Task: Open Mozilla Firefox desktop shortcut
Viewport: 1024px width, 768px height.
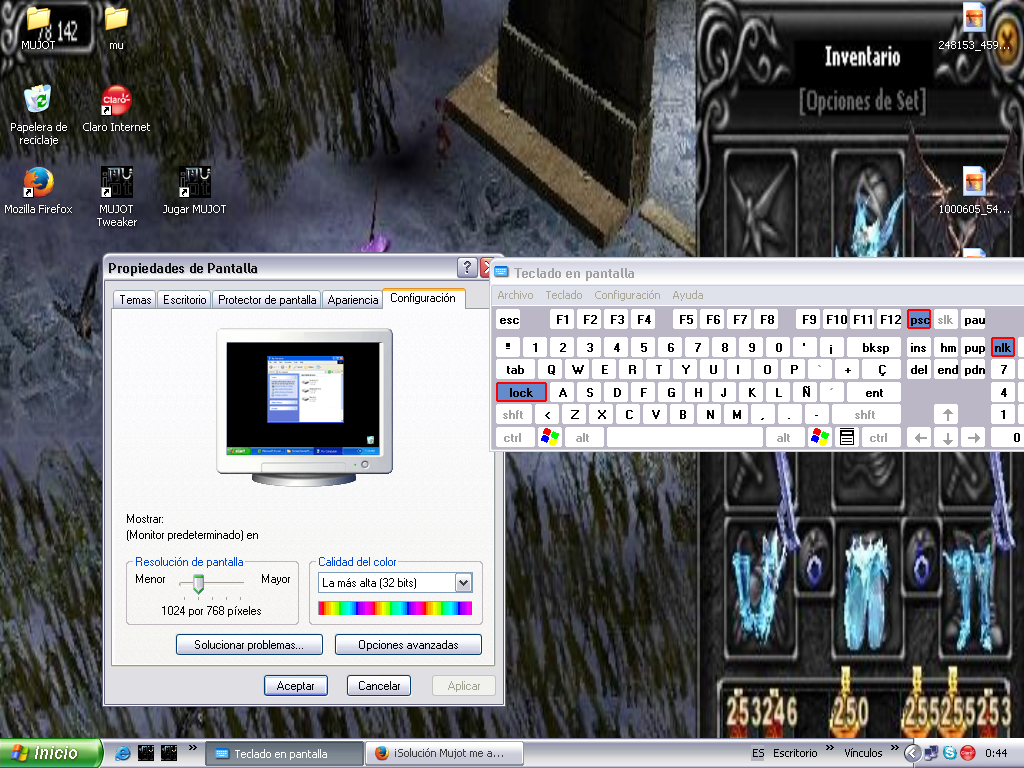Action: click(x=38, y=183)
